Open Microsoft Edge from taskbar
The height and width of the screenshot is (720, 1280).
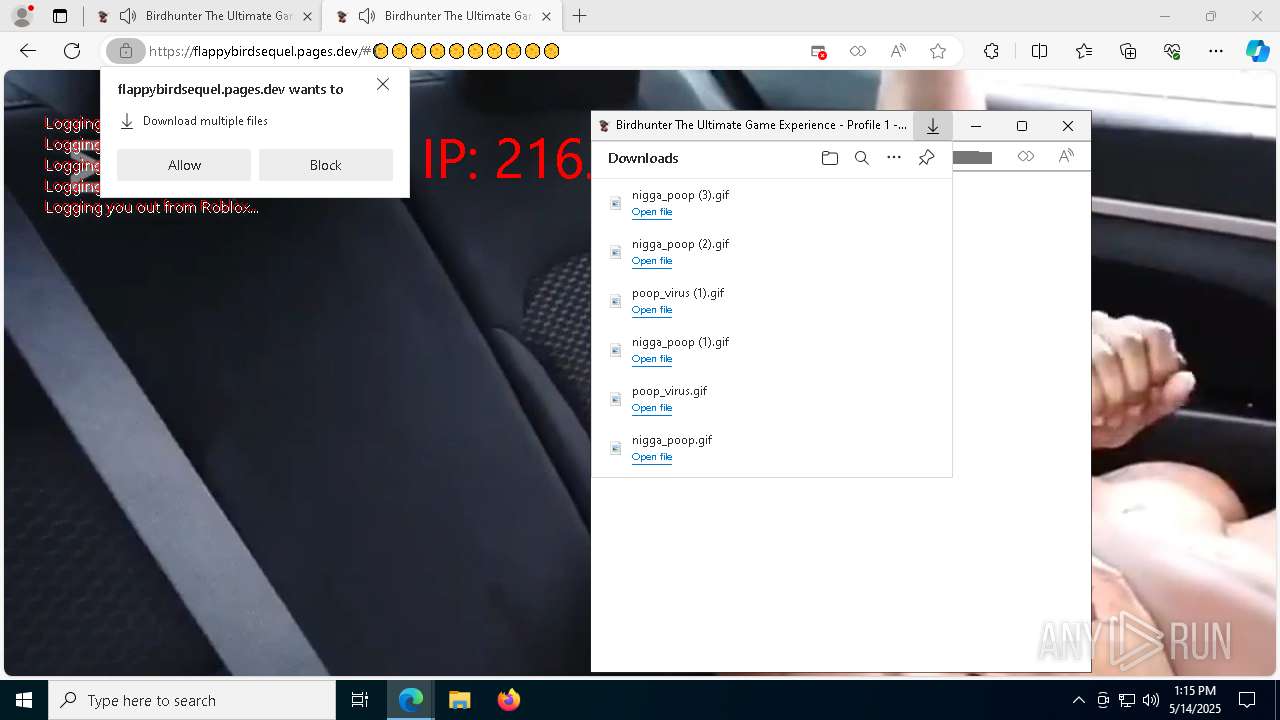[411, 700]
